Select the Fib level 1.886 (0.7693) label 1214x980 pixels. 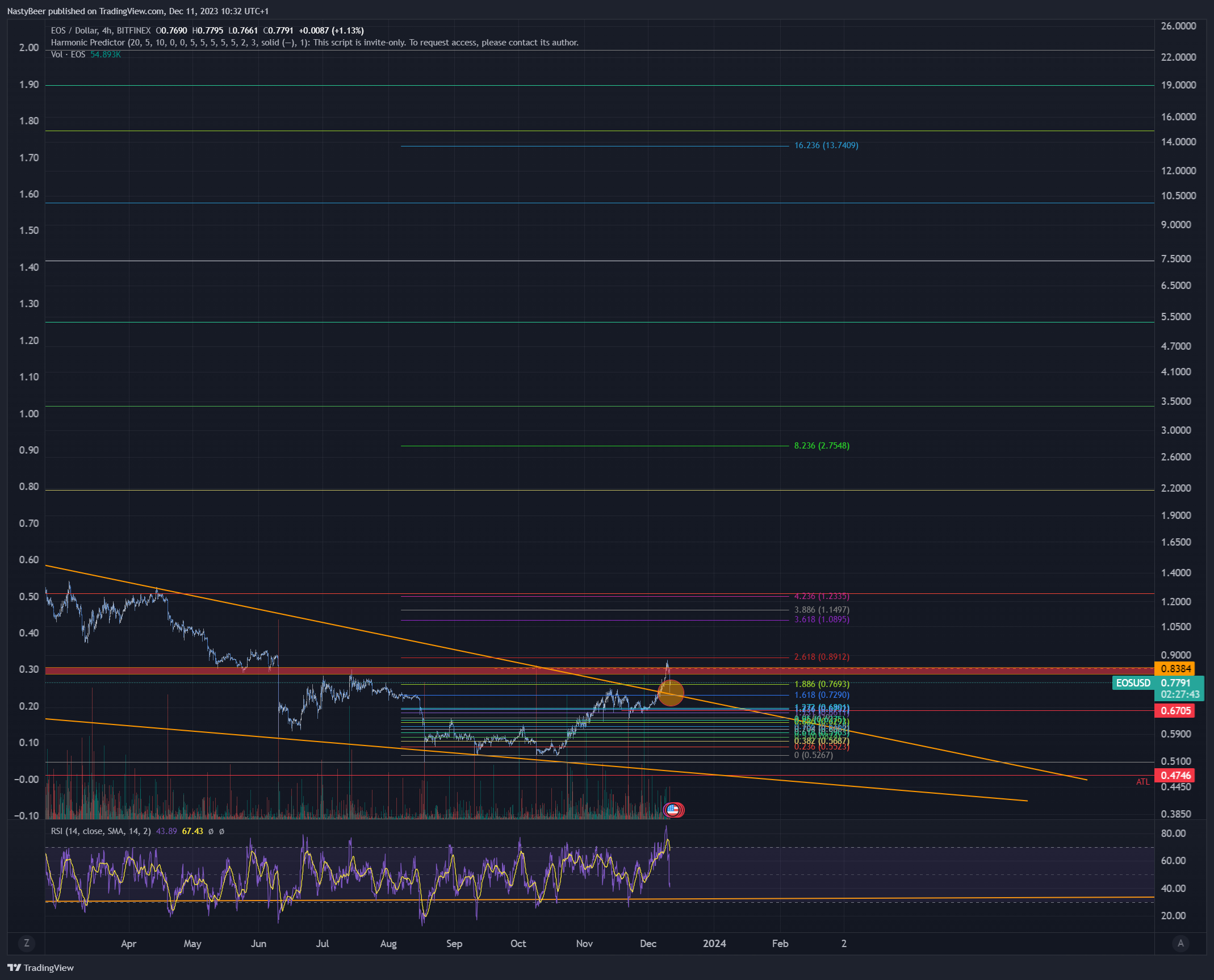point(822,684)
